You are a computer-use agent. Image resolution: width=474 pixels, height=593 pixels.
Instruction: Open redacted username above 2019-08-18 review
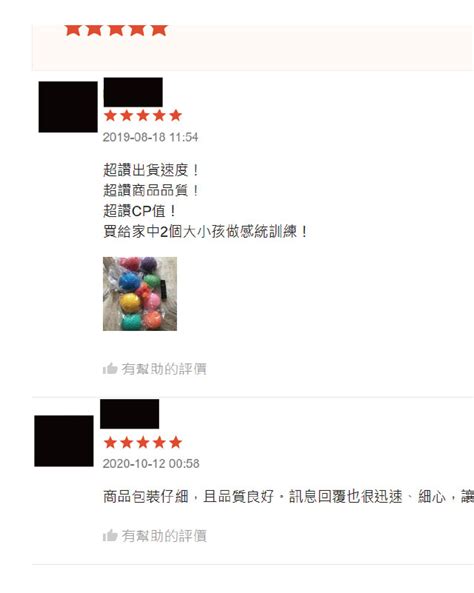pos(133,92)
